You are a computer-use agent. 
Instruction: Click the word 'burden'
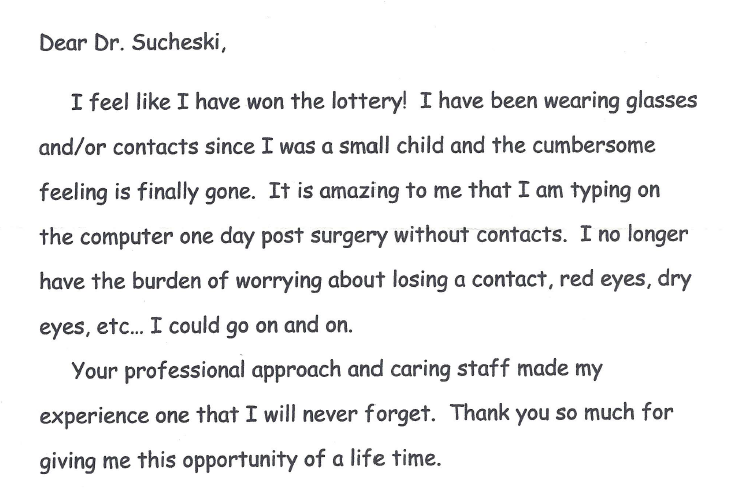(166, 281)
